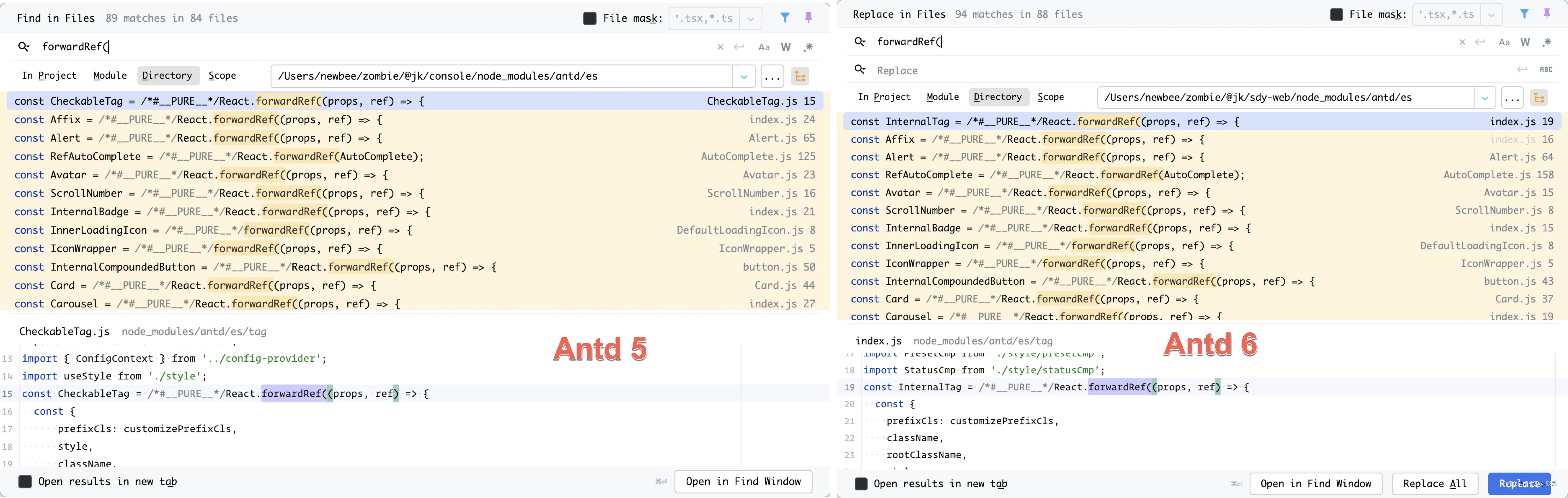
Task: Toggle Regex in Replace in Files search
Action: (x=1547, y=42)
